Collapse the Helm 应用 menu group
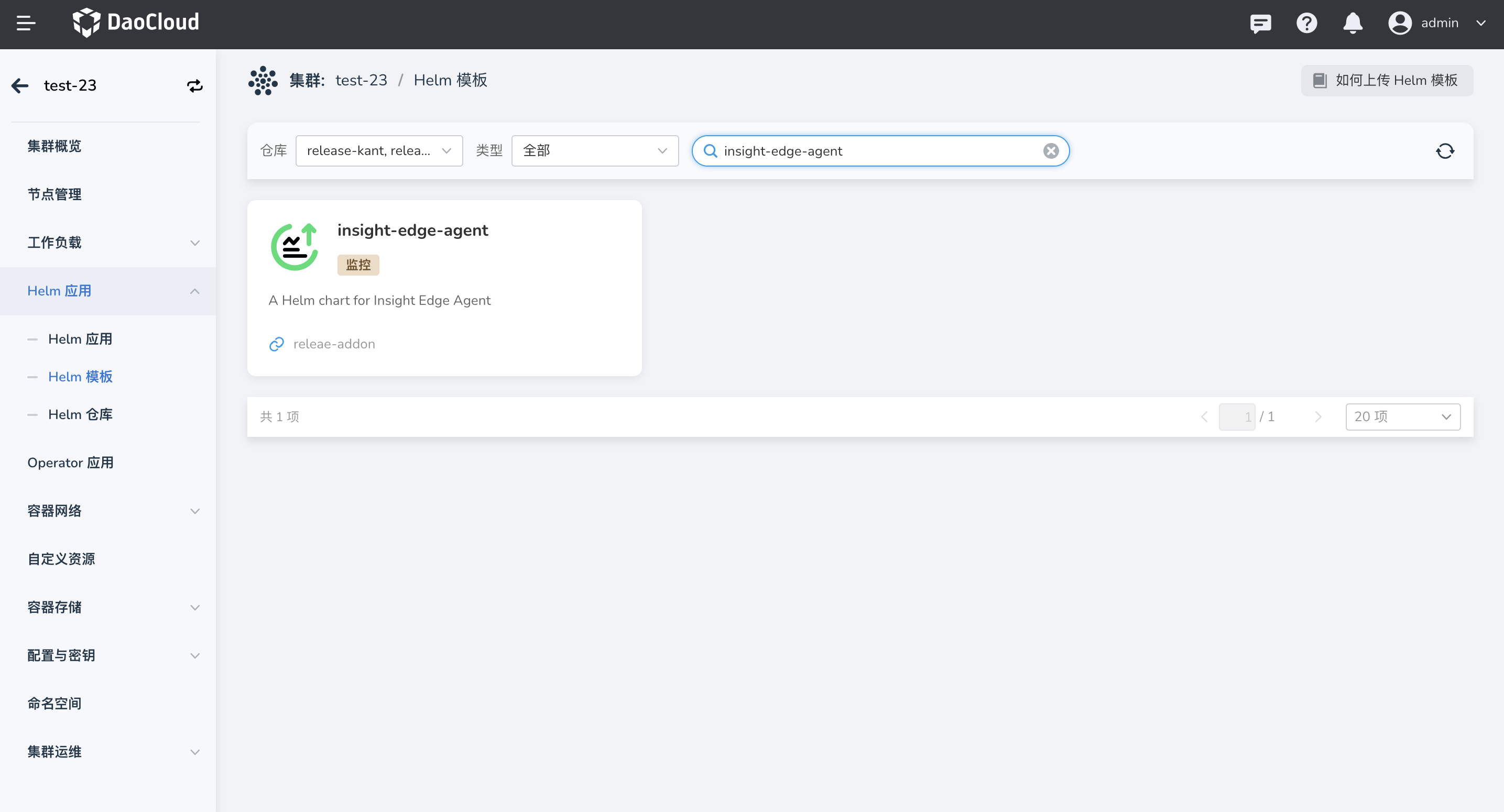Image resolution: width=1504 pixels, height=812 pixels. [x=108, y=291]
